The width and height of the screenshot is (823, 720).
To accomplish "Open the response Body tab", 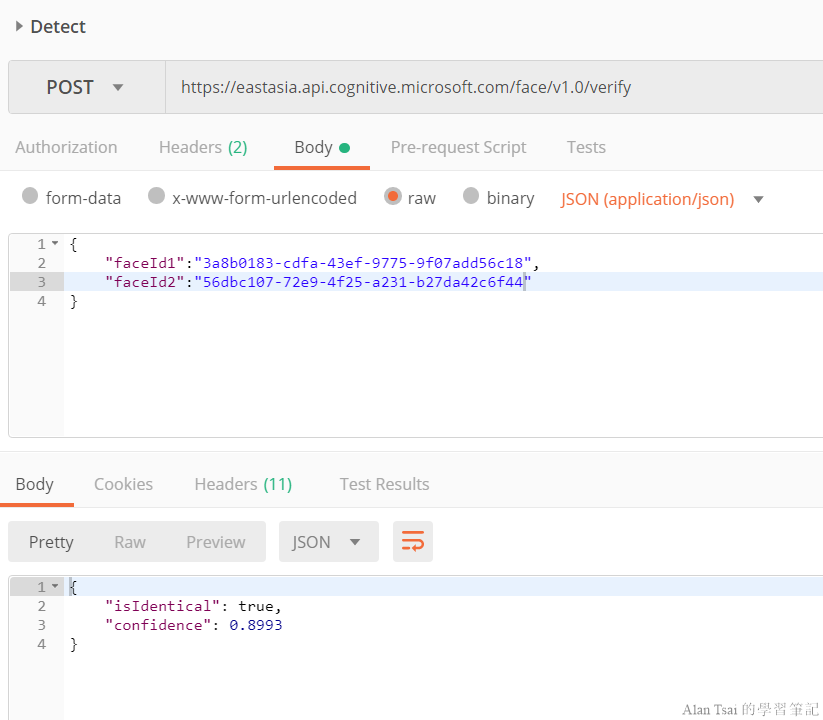I will coord(35,484).
